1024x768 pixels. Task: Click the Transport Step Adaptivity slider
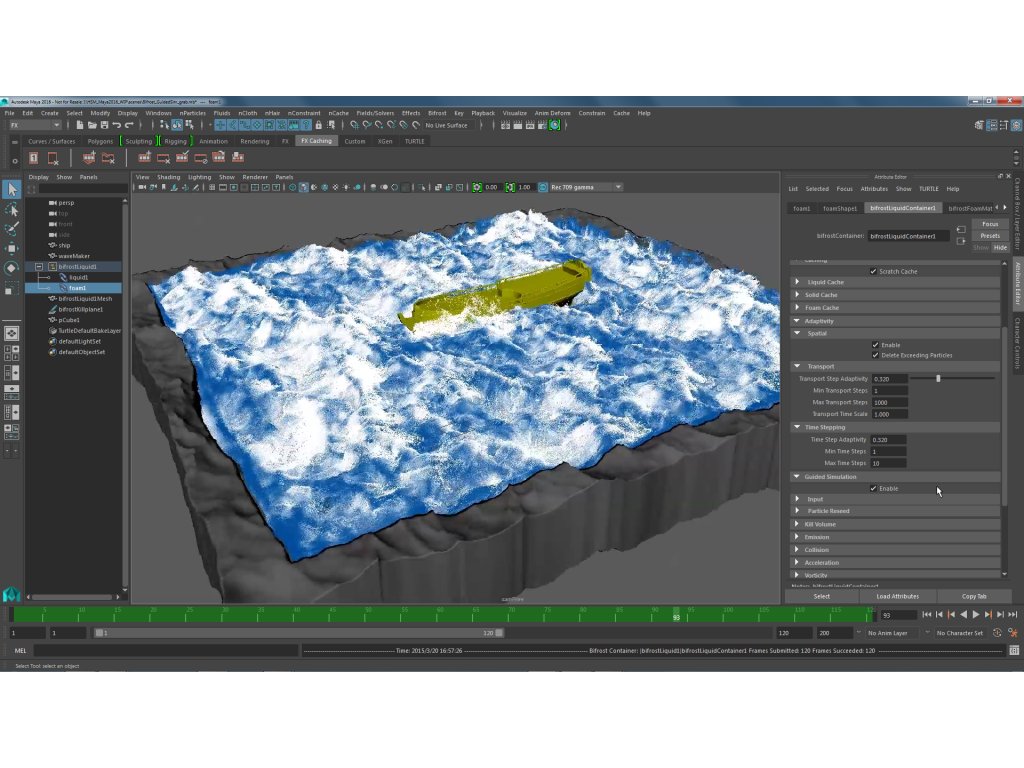point(938,379)
